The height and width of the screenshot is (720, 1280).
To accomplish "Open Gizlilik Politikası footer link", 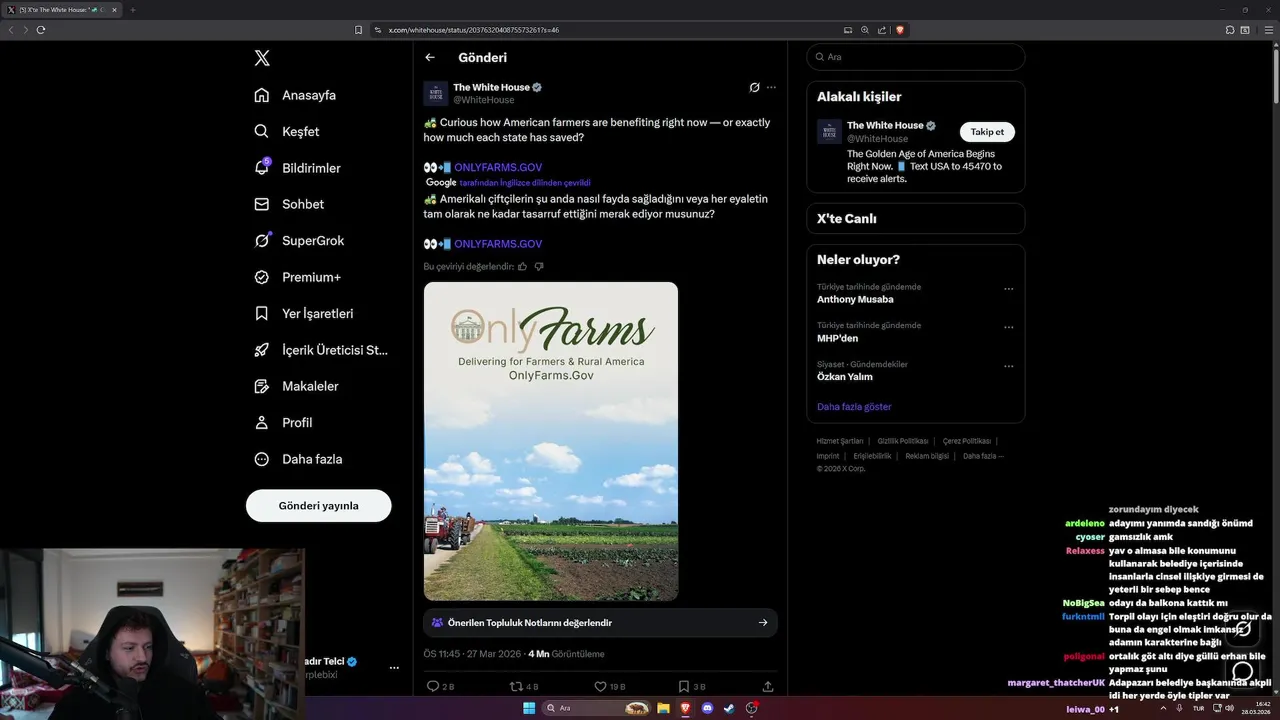I will tap(903, 441).
